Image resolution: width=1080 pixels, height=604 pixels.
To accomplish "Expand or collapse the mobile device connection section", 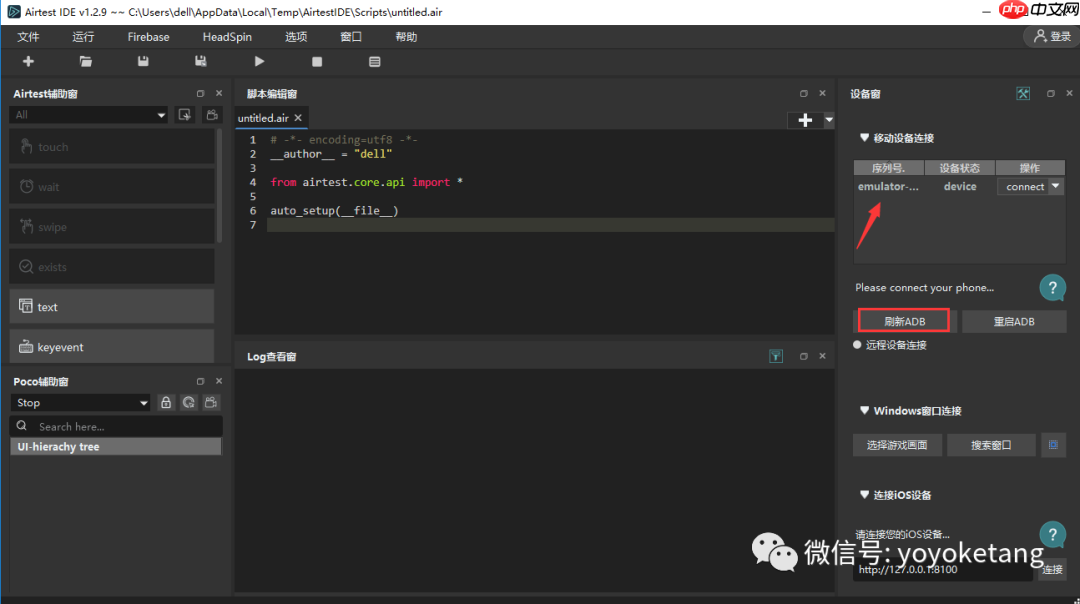I will click(x=865, y=138).
